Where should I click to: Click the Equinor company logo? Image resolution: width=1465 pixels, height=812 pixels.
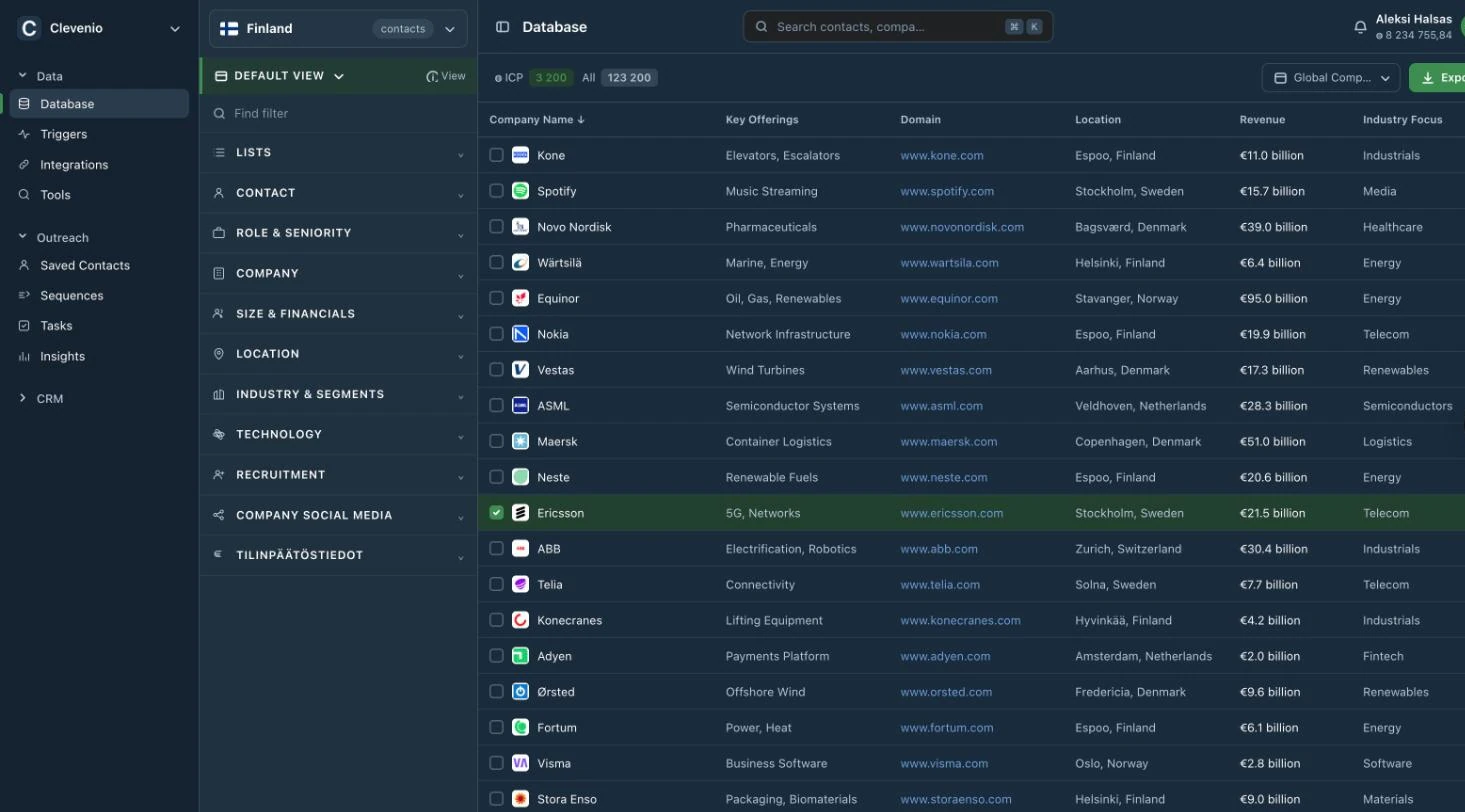pyautogui.click(x=520, y=298)
